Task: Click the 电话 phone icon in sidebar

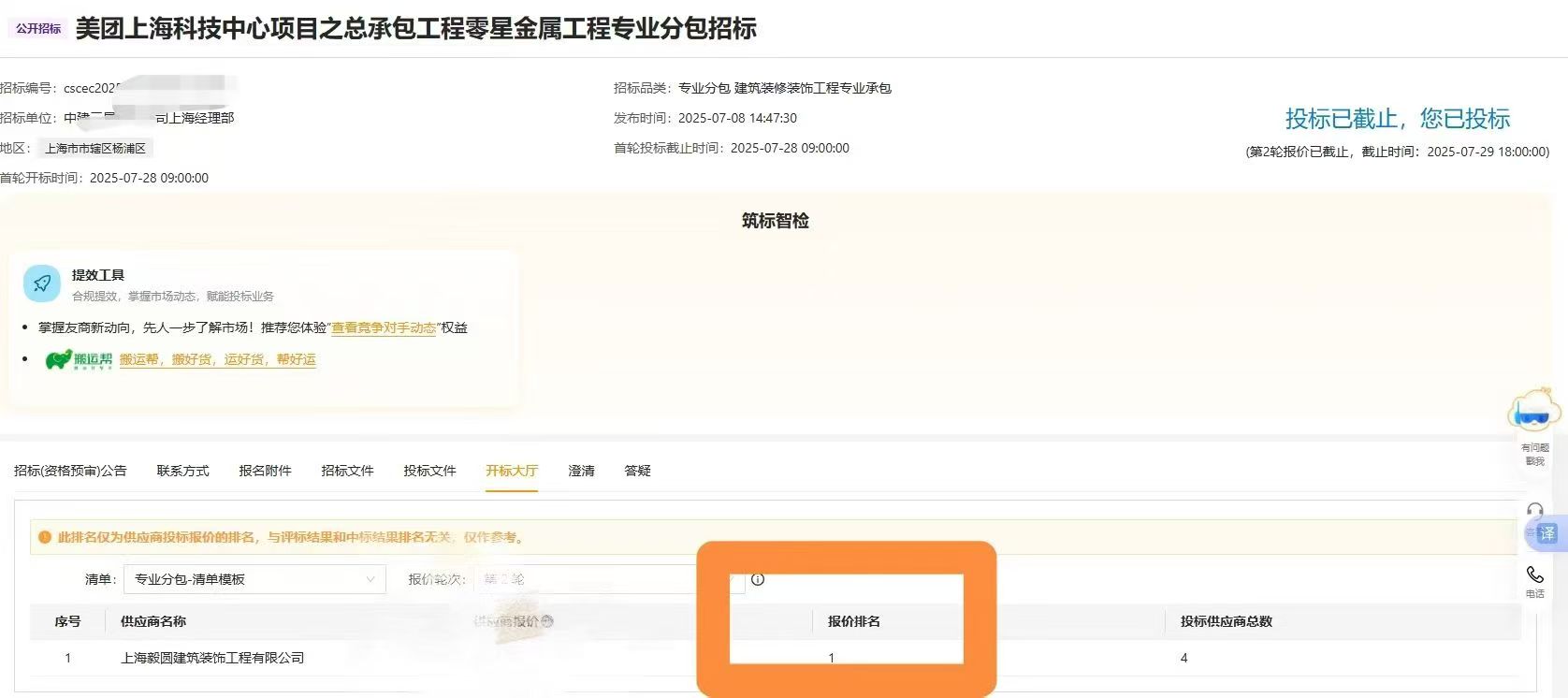Action: point(1535,575)
